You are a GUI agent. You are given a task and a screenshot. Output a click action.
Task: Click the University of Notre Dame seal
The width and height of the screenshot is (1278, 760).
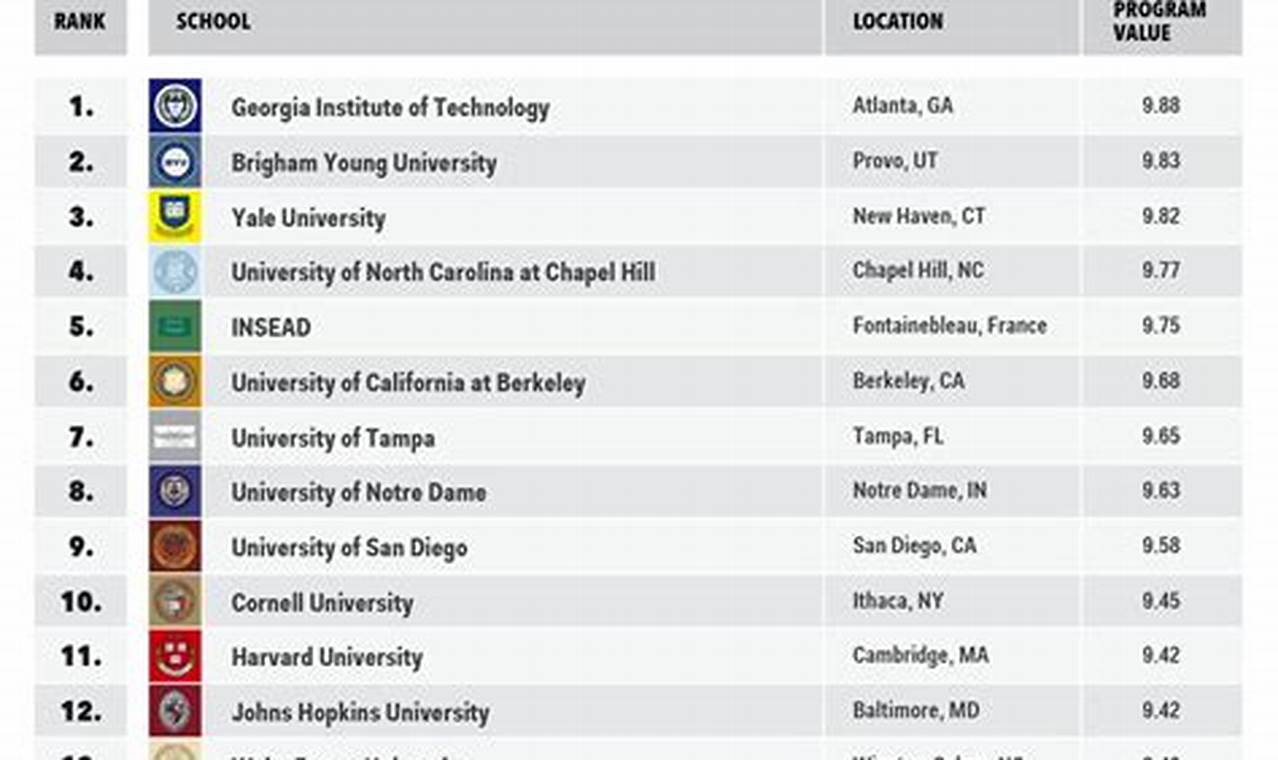[x=175, y=491]
